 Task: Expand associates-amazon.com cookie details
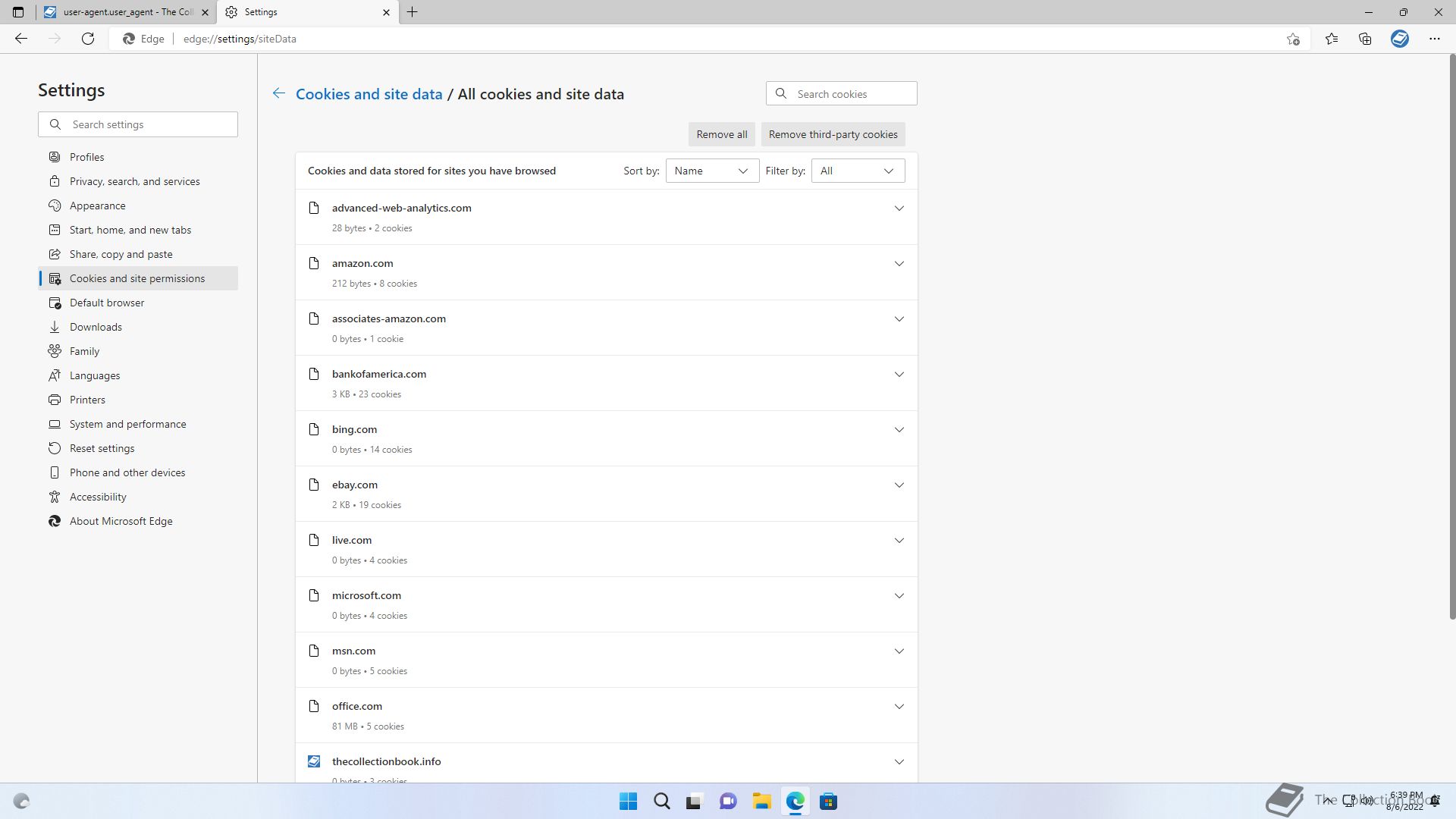pos(899,318)
